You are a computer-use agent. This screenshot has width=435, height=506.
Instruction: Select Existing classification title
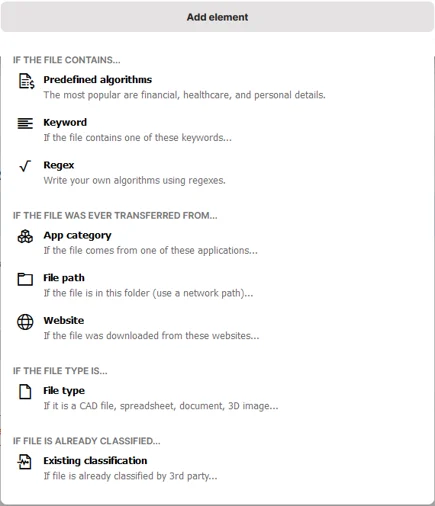coord(95,461)
